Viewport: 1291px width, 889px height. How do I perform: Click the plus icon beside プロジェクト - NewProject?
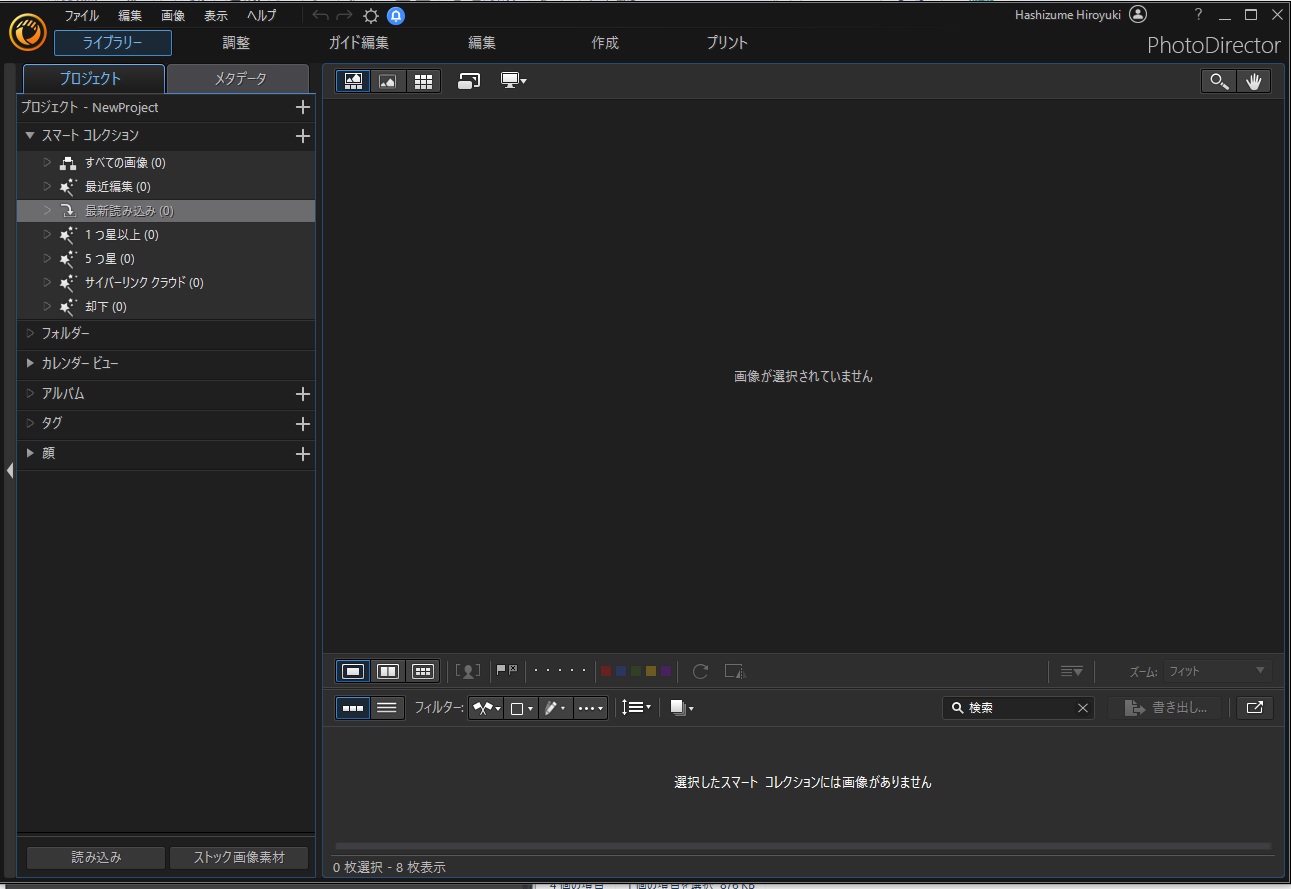[303, 107]
